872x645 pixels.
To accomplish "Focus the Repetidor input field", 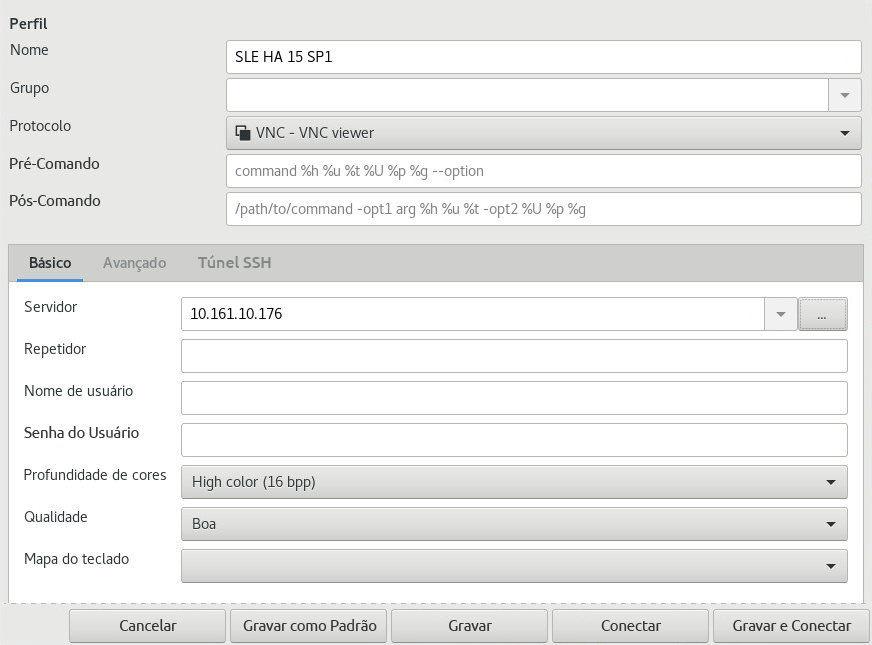I will pyautogui.click(x=514, y=356).
